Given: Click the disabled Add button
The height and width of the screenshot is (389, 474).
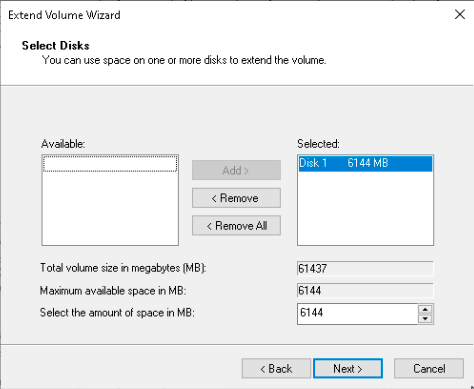Looking at the screenshot, I should point(236,170).
